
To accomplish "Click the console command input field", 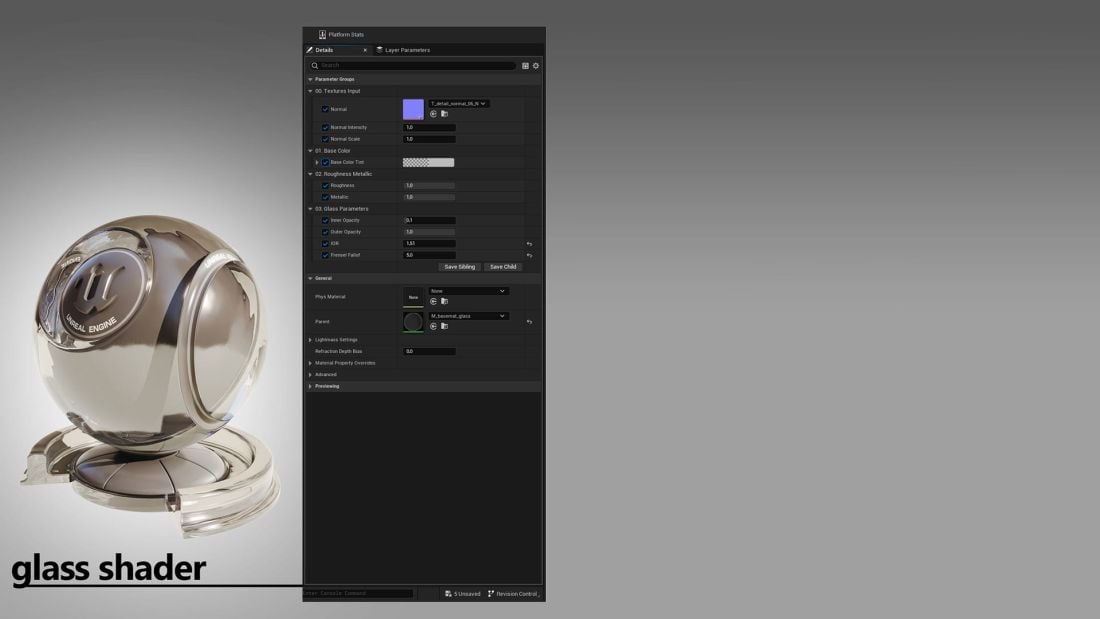I will [x=358, y=594].
